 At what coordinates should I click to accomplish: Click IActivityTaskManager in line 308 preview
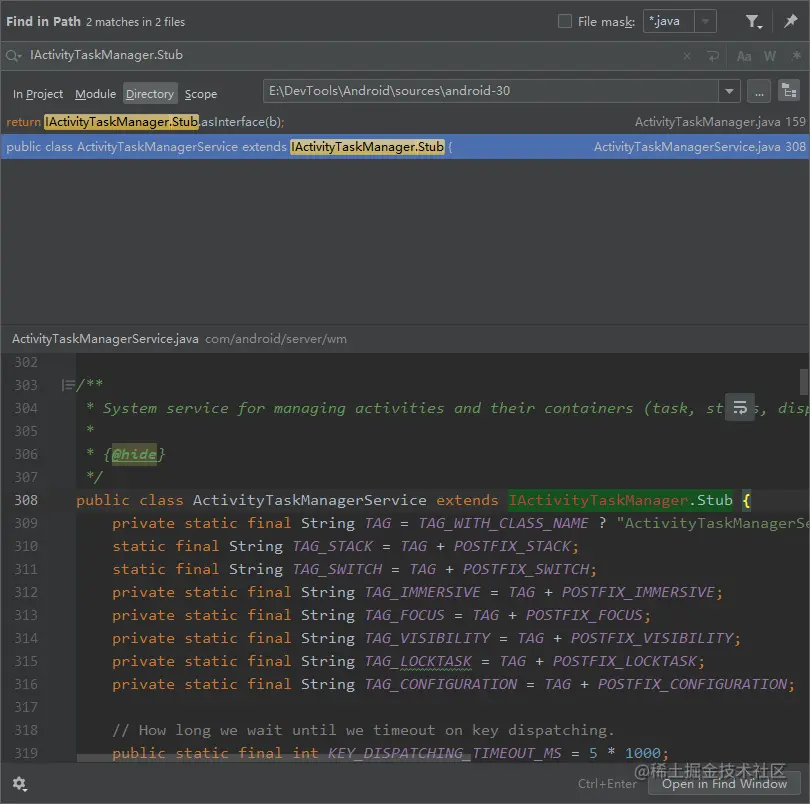pyautogui.click(x=599, y=500)
